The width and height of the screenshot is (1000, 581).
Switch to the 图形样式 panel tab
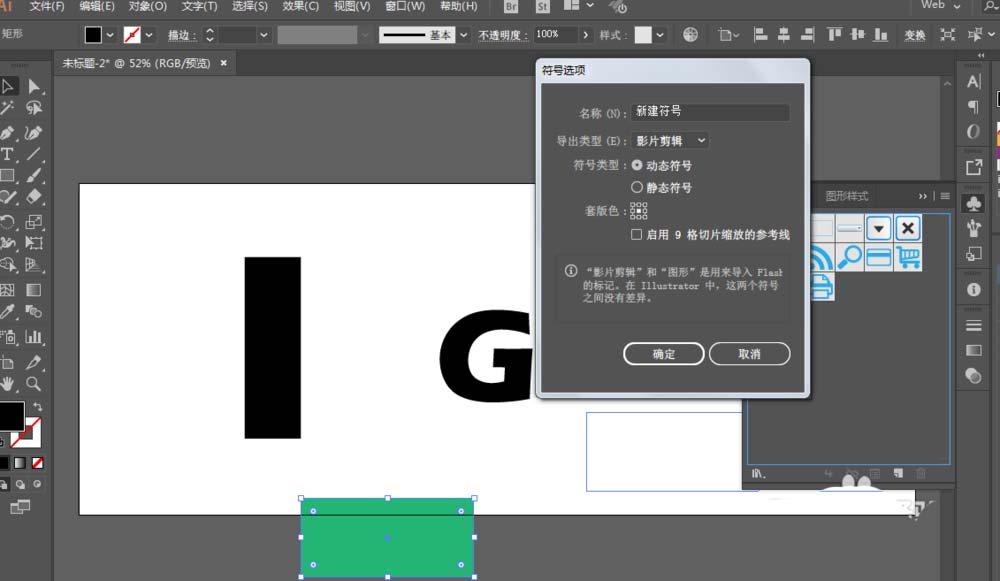pos(847,196)
